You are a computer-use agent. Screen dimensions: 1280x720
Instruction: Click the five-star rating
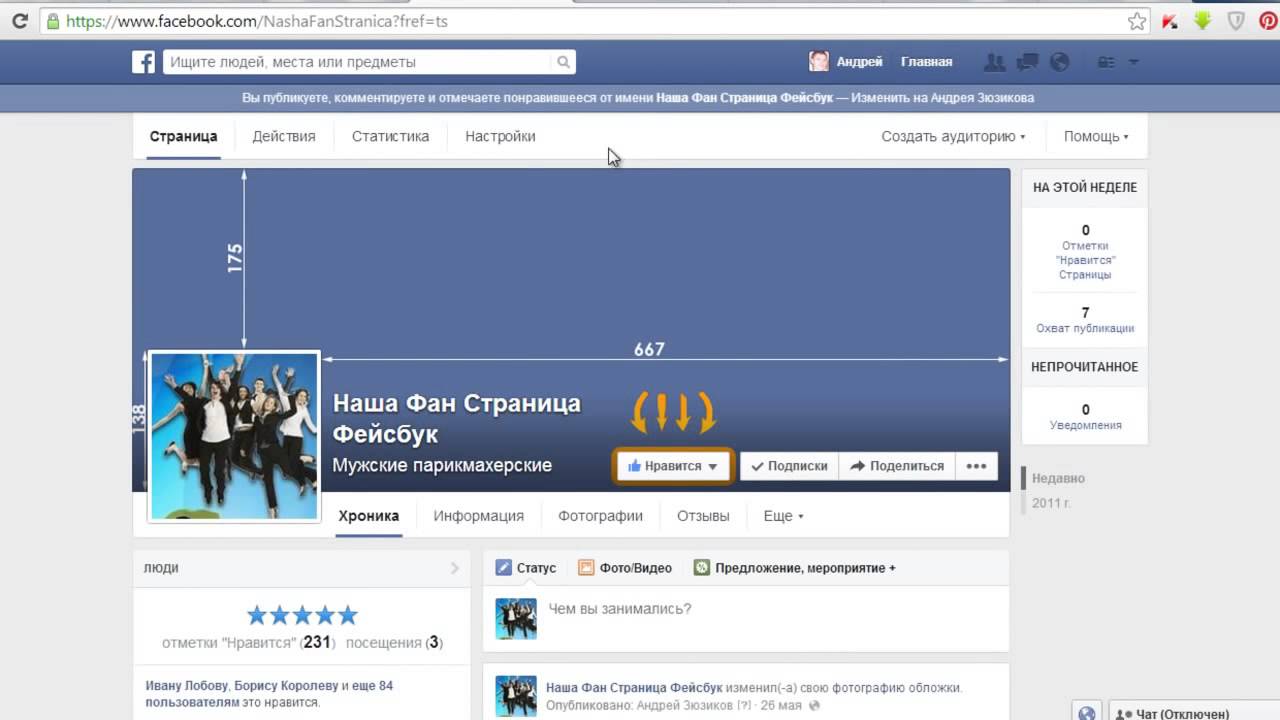[302, 615]
